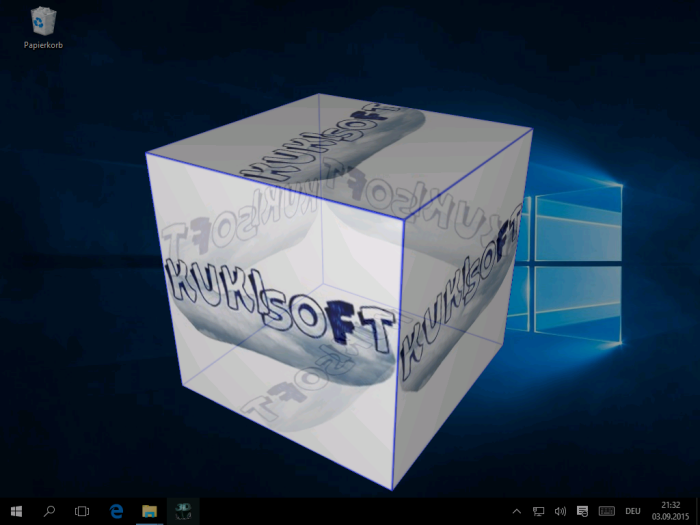Click the right side face of the cube
This screenshot has width=700, height=525.
tap(465, 300)
